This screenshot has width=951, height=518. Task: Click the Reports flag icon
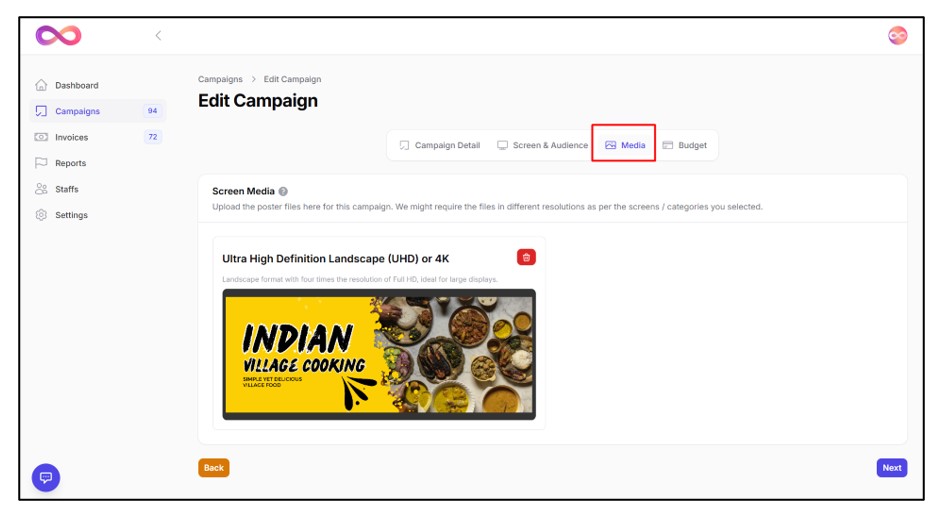(x=41, y=163)
